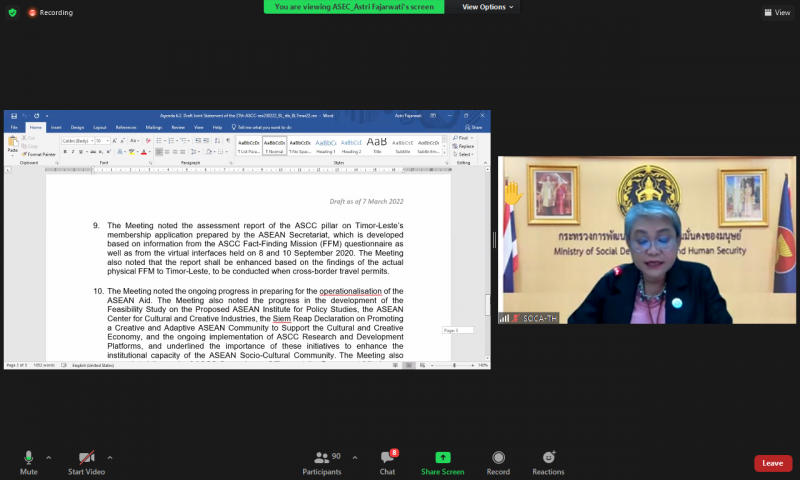
Task: Click the Text Effects icon
Action: 119,151
